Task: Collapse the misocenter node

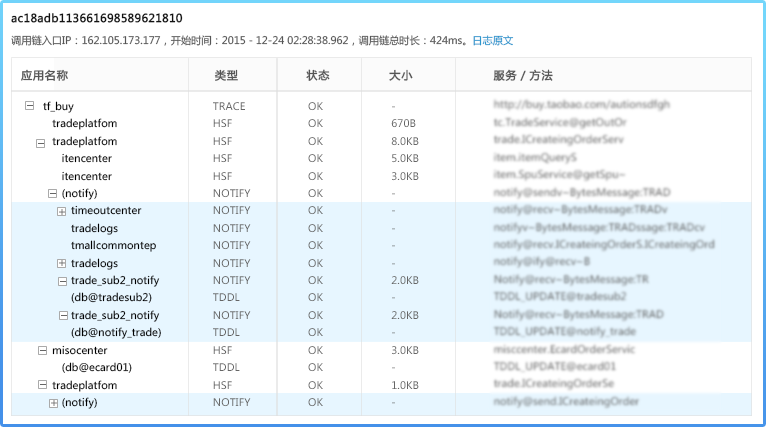Action: pos(42,350)
